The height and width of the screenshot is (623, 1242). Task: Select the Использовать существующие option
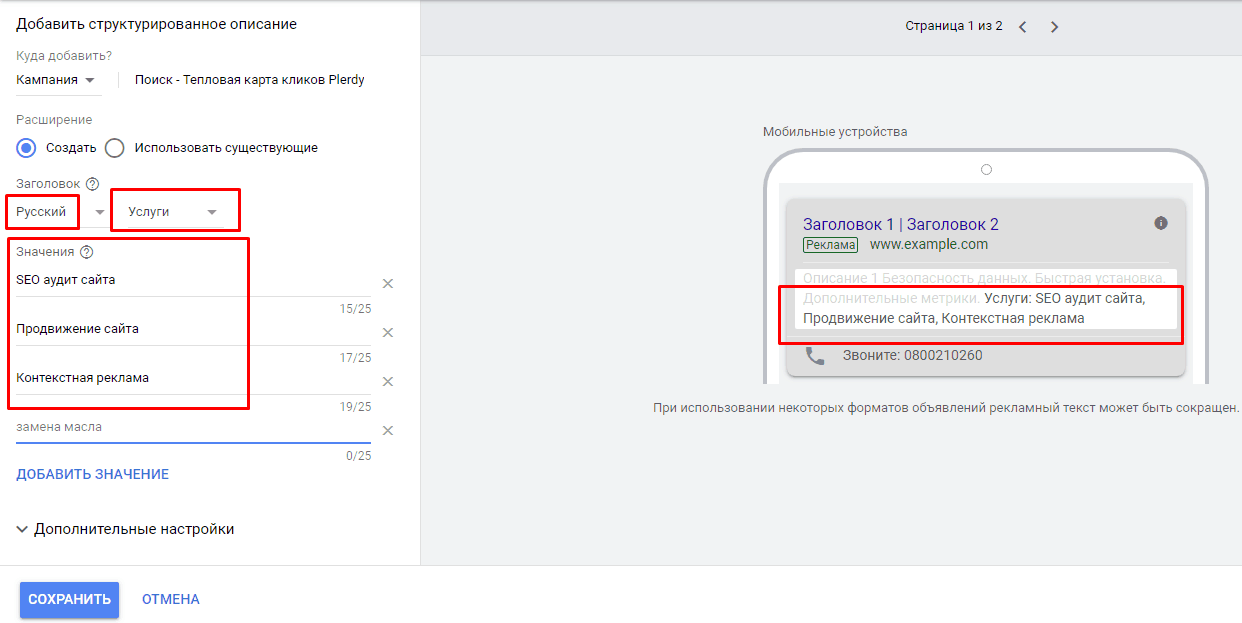(115, 147)
